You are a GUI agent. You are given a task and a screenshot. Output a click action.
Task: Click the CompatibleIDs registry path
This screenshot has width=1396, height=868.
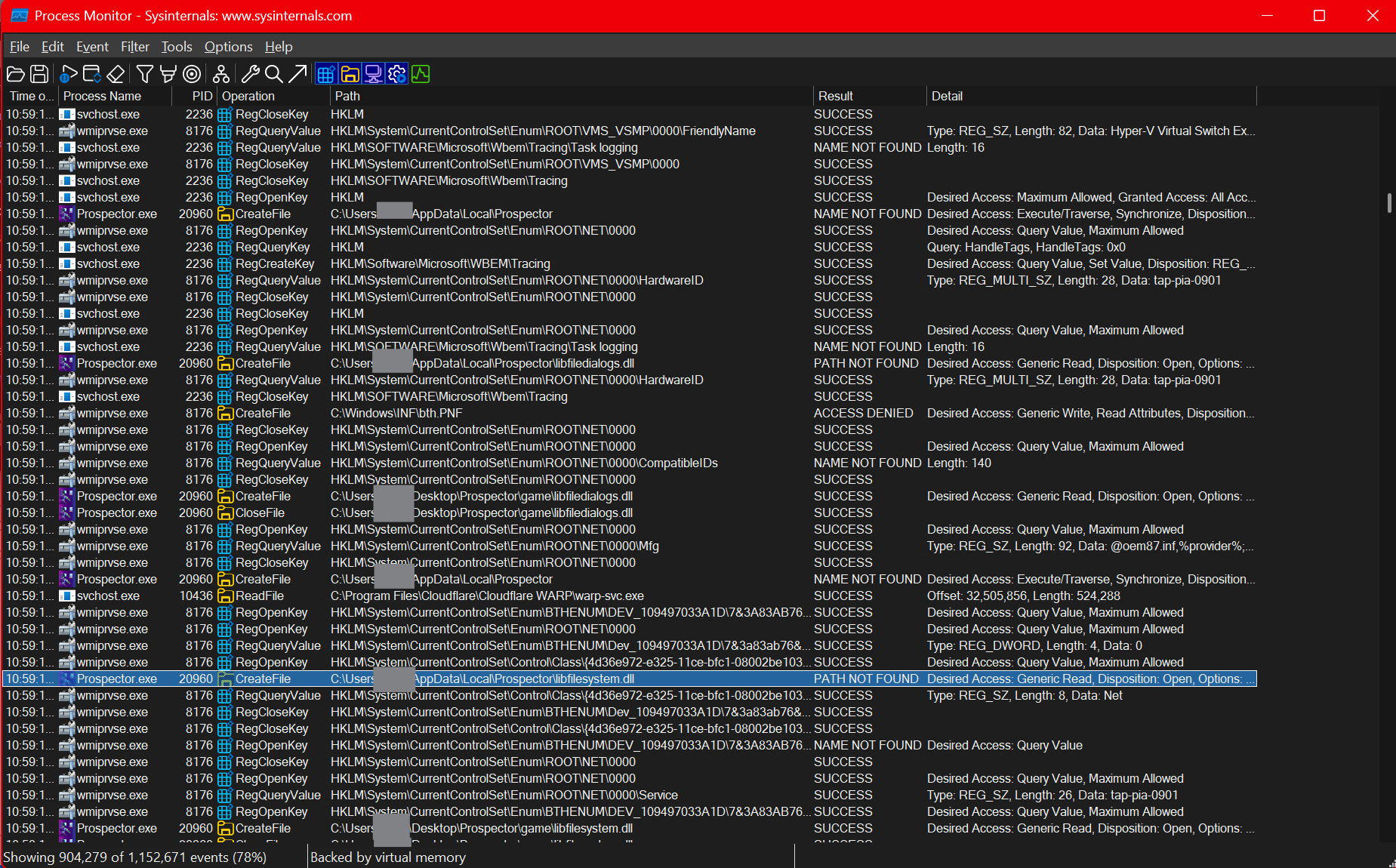524,463
